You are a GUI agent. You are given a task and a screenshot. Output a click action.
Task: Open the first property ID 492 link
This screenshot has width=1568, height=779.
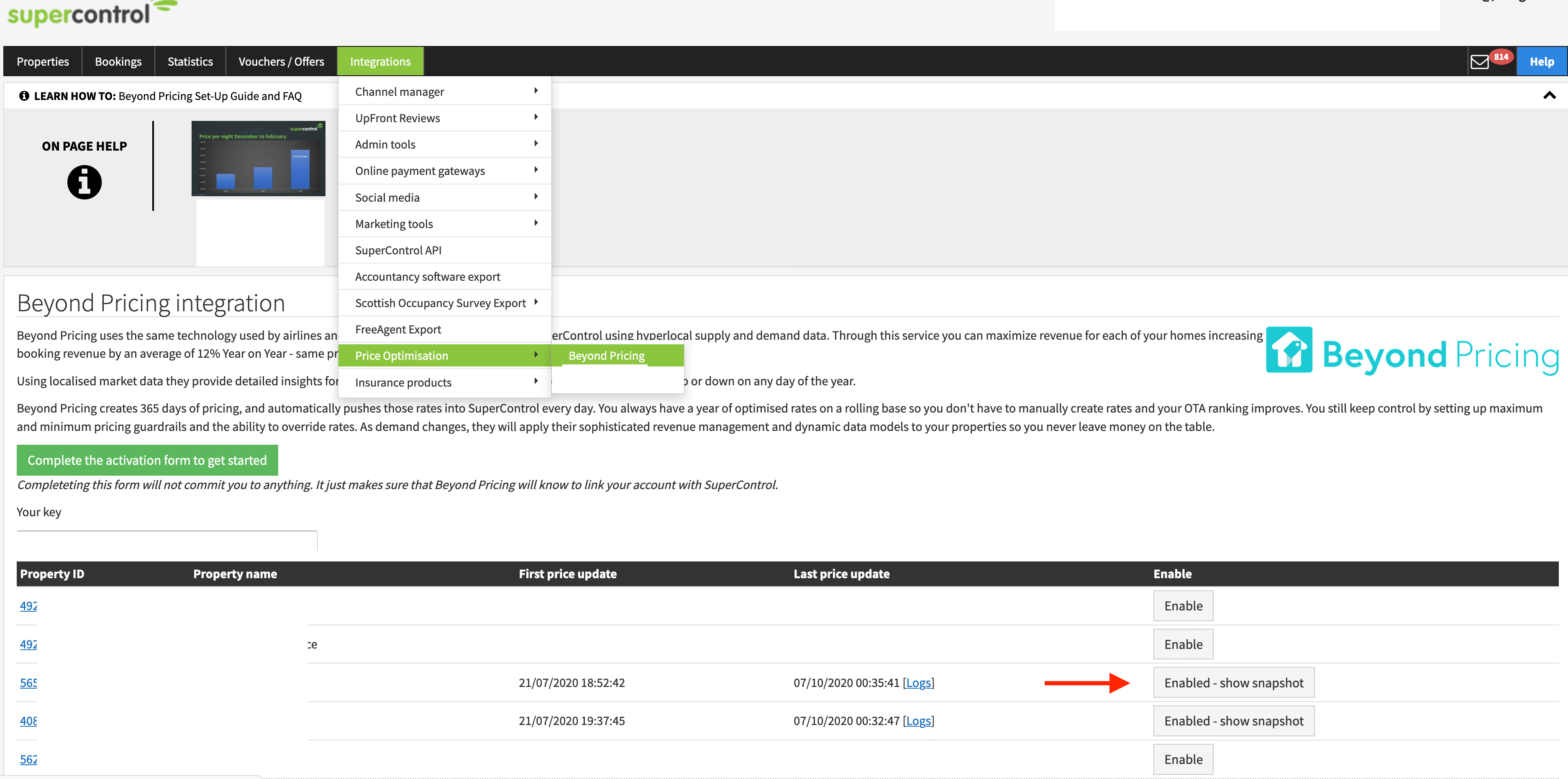click(x=28, y=605)
